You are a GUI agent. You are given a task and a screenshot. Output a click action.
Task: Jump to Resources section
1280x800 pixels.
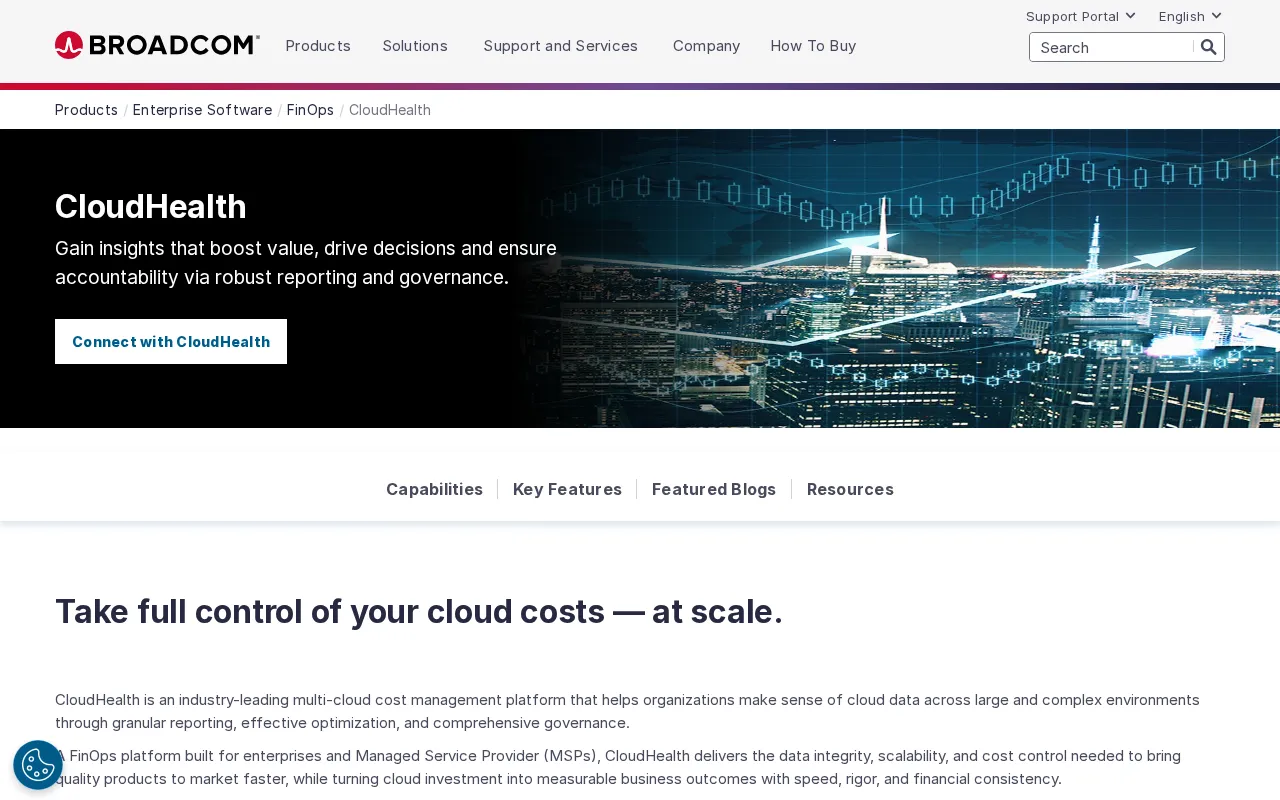[850, 489]
